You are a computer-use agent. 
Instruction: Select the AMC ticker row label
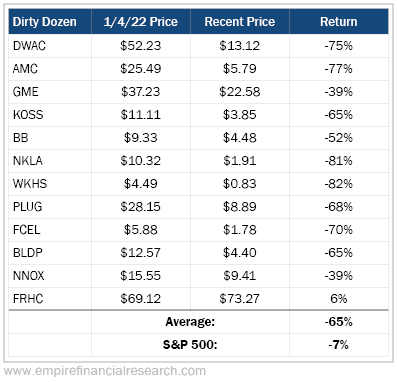pos(50,69)
